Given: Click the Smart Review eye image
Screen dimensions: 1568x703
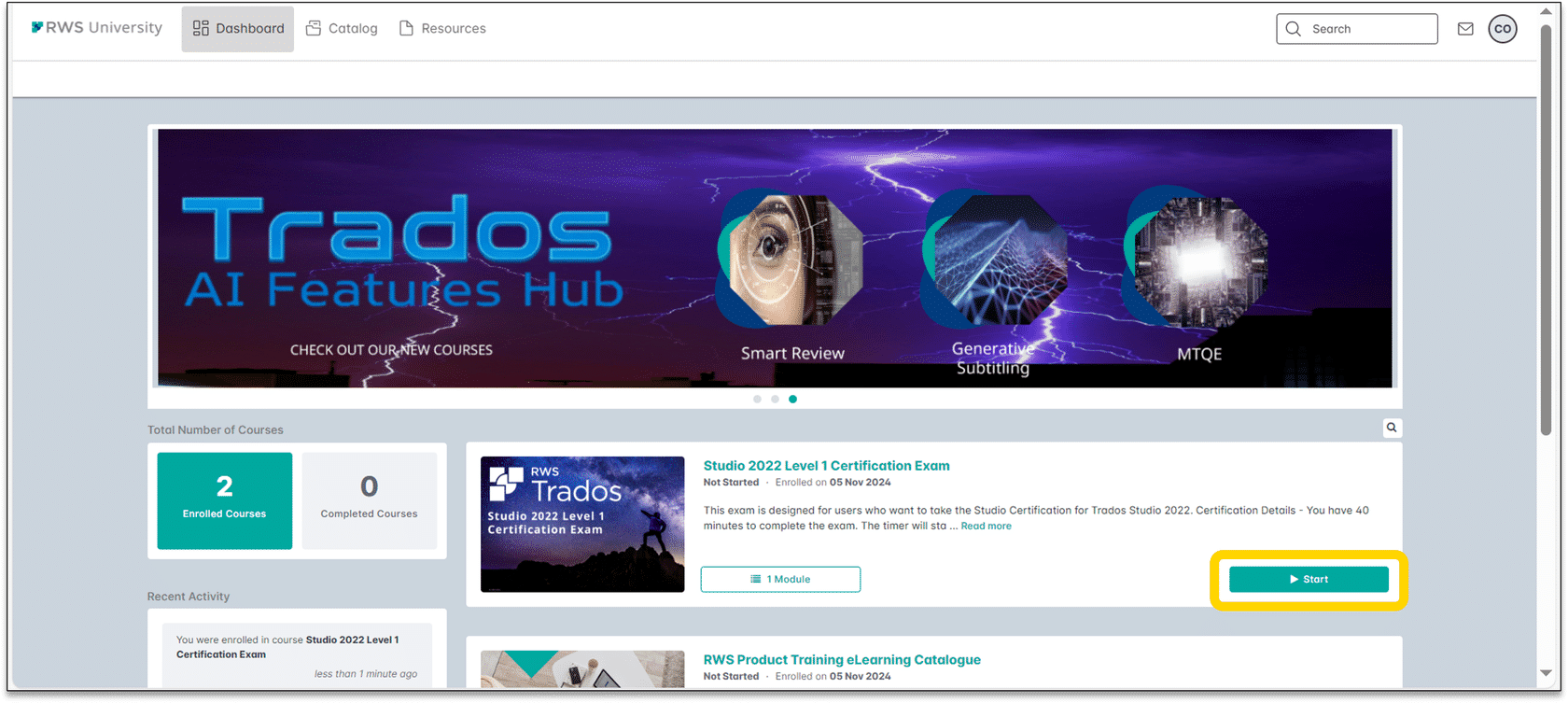Looking at the screenshot, I should pyautogui.click(x=791, y=259).
